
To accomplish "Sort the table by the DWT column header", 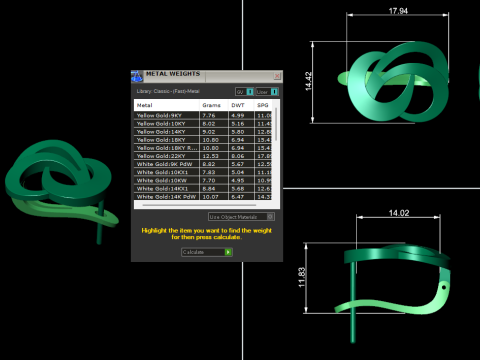I will [241, 105].
